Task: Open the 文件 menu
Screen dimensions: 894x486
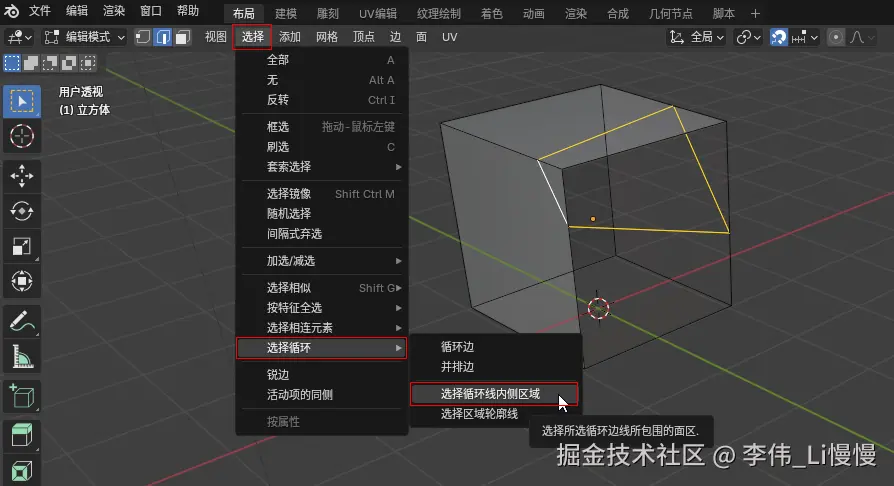Action: pos(40,11)
